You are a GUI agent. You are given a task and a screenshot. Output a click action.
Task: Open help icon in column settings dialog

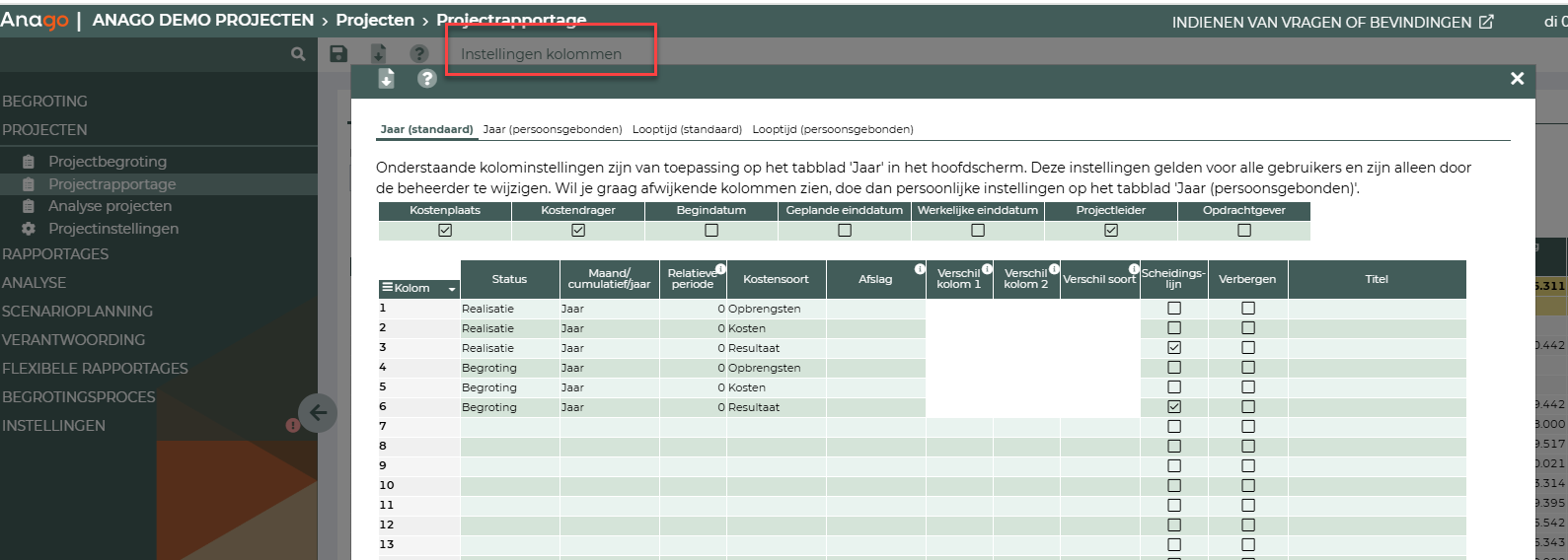(x=426, y=79)
